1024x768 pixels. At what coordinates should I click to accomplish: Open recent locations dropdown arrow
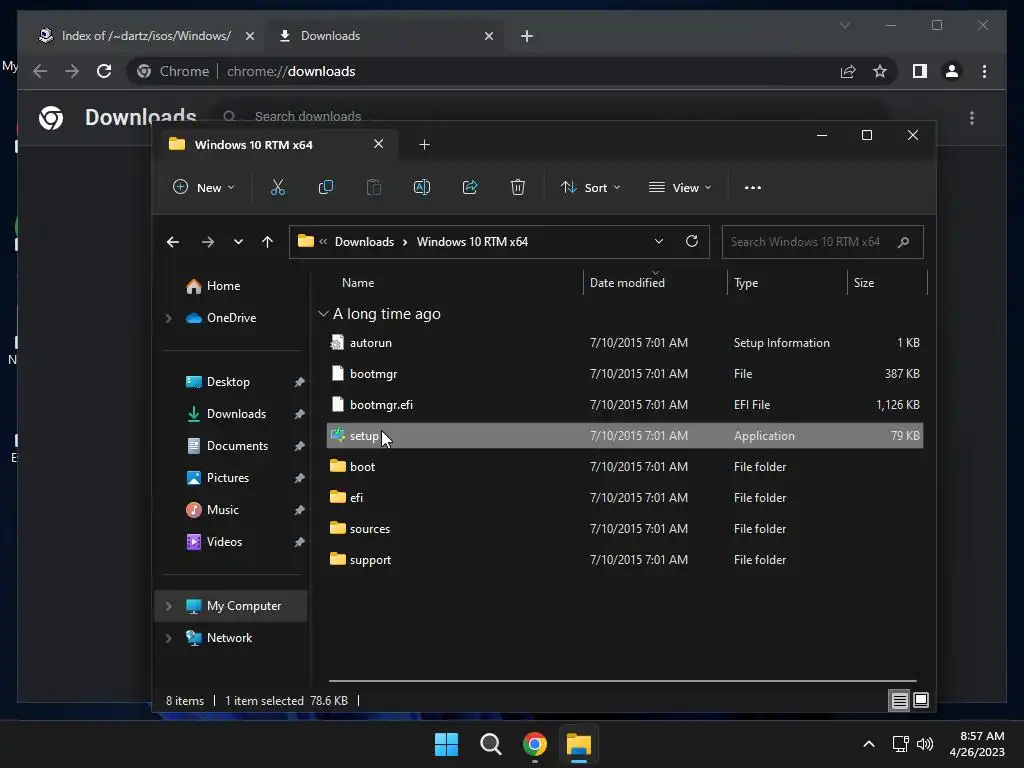(238, 242)
